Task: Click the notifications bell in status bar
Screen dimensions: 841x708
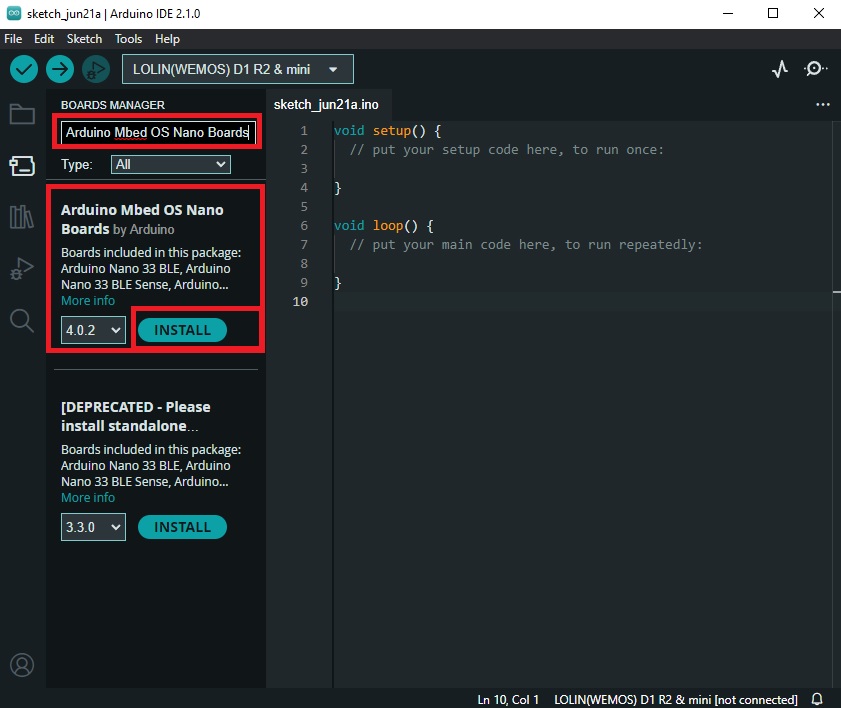Action: tap(817, 699)
